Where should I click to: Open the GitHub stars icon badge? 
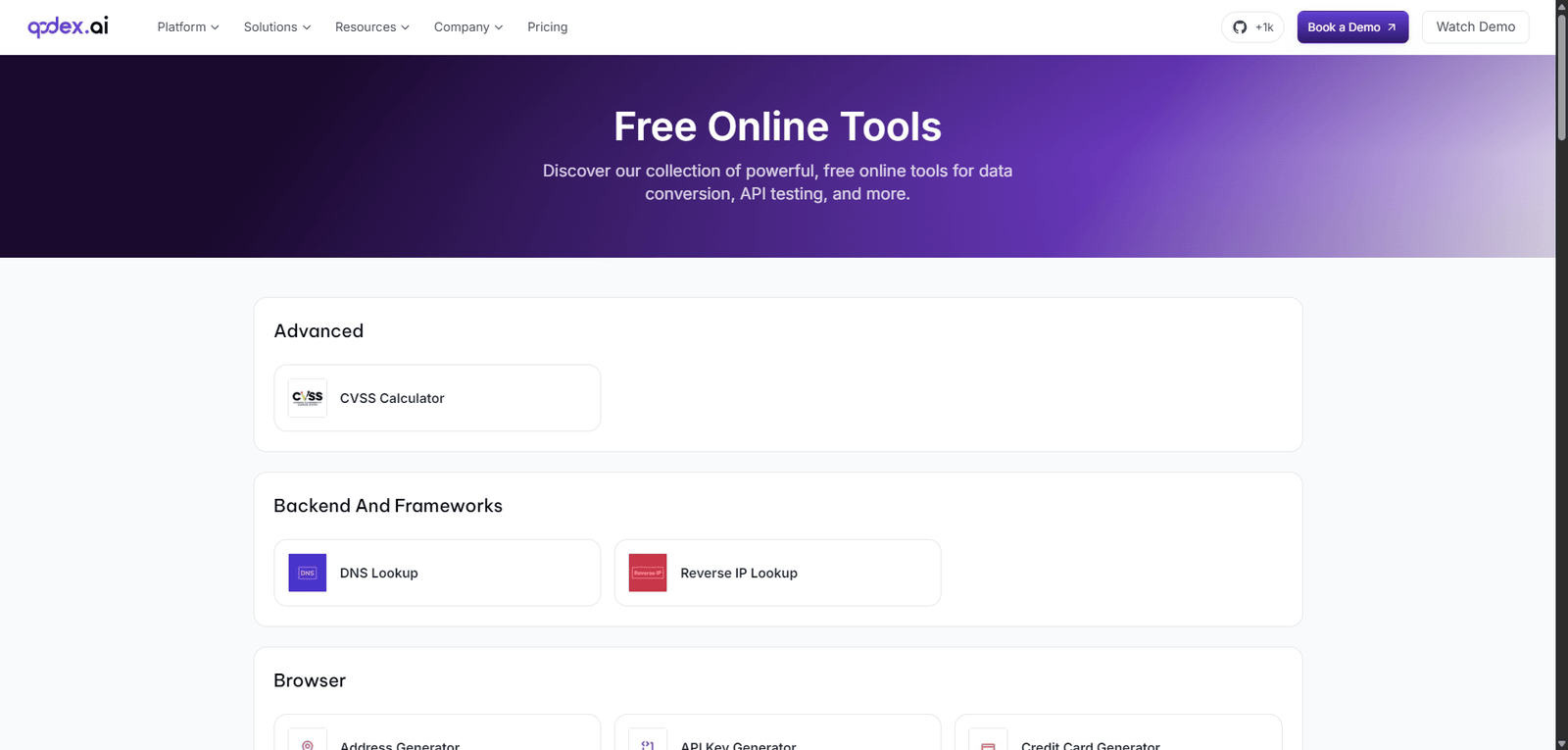1251,27
